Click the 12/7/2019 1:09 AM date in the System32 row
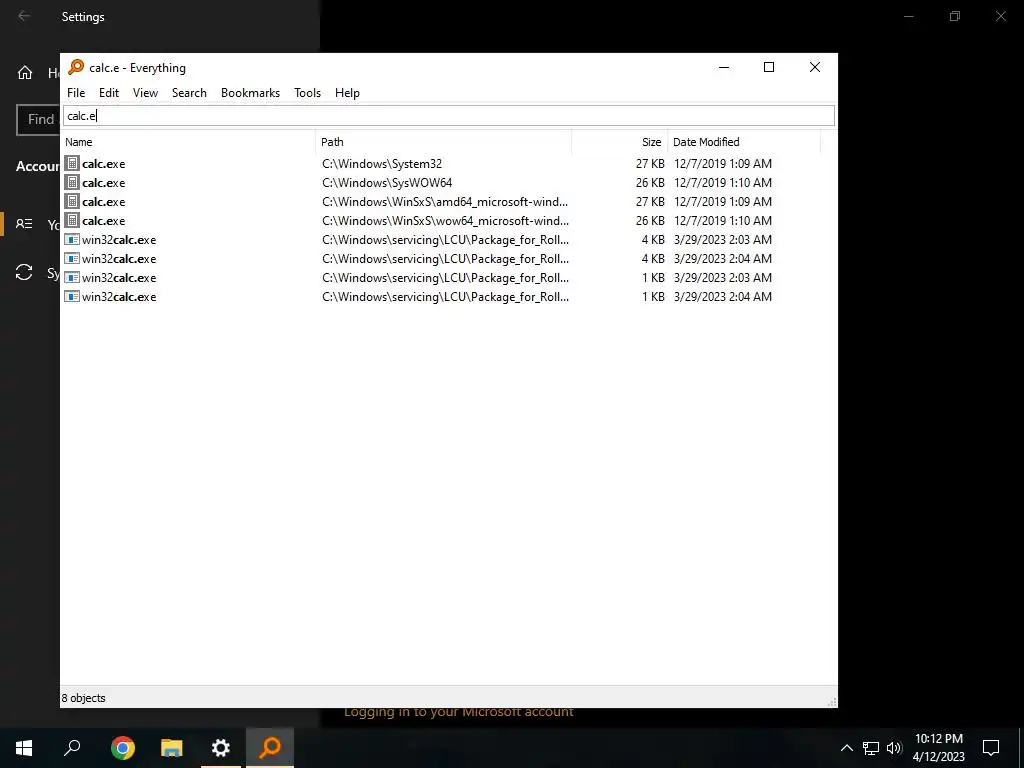 click(x=723, y=164)
